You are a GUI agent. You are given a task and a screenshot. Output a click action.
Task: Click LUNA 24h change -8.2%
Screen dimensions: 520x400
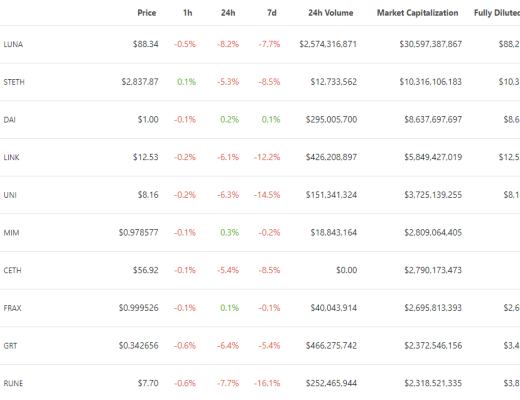pos(228,44)
